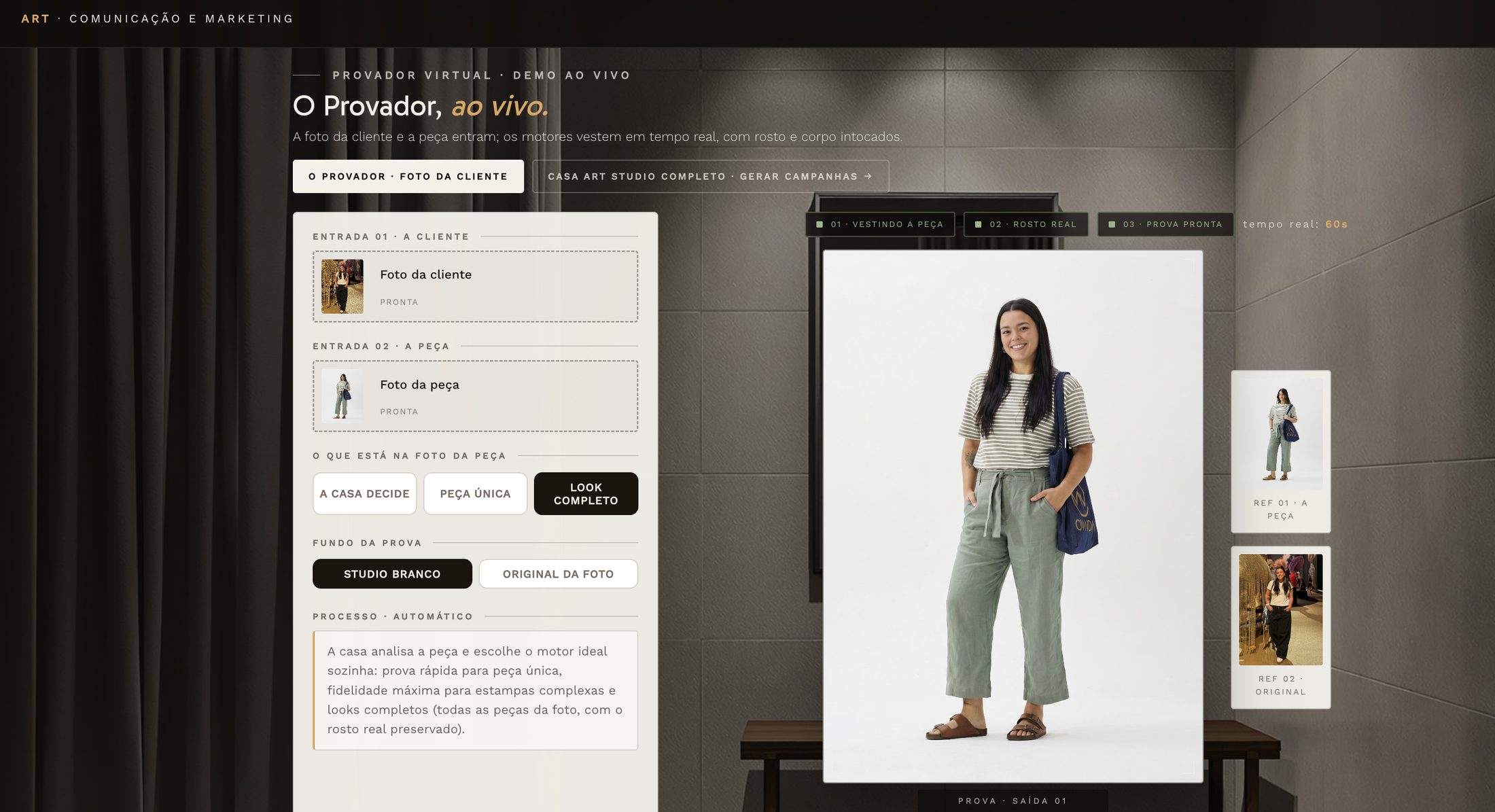The image size is (1495, 812).
Task: Open the REF 01 · A Peça reference card
Action: pos(1280,451)
